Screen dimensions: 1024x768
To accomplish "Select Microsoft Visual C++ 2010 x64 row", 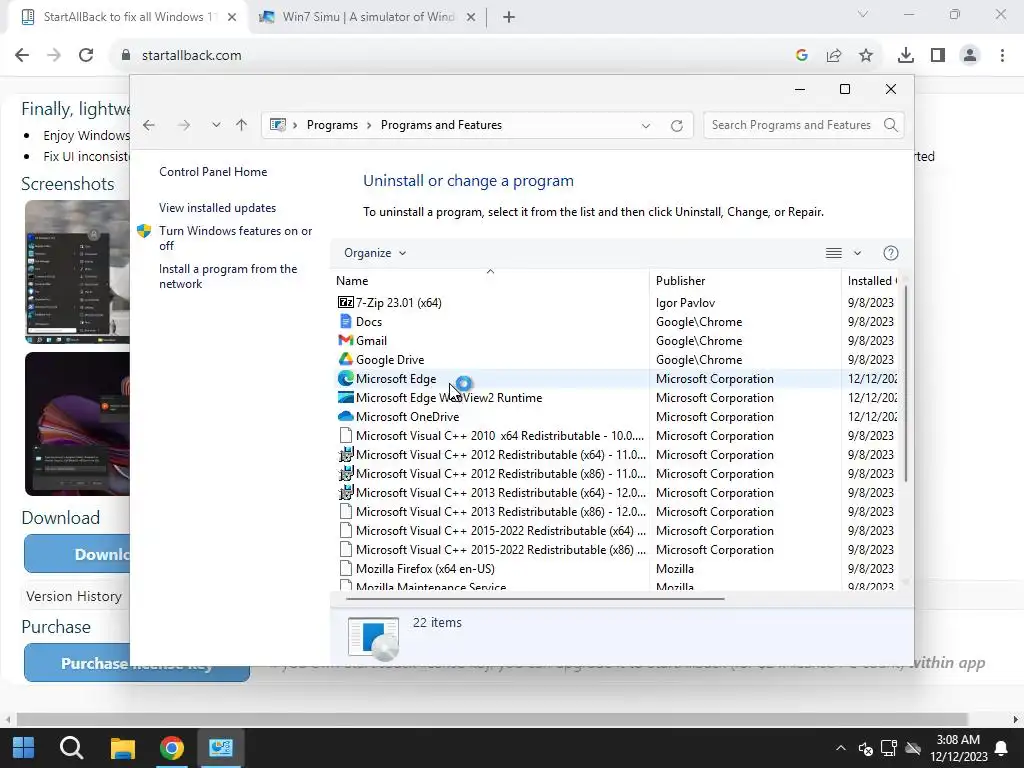I will pyautogui.click(x=616, y=435).
